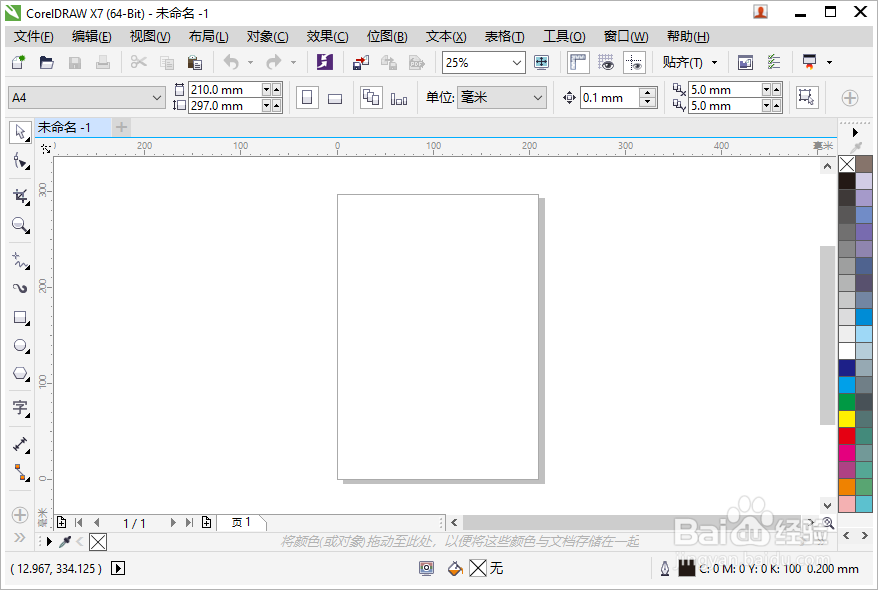Select the Shape edit tool
This screenshot has width=878, height=590.
pyautogui.click(x=20, y=162)
